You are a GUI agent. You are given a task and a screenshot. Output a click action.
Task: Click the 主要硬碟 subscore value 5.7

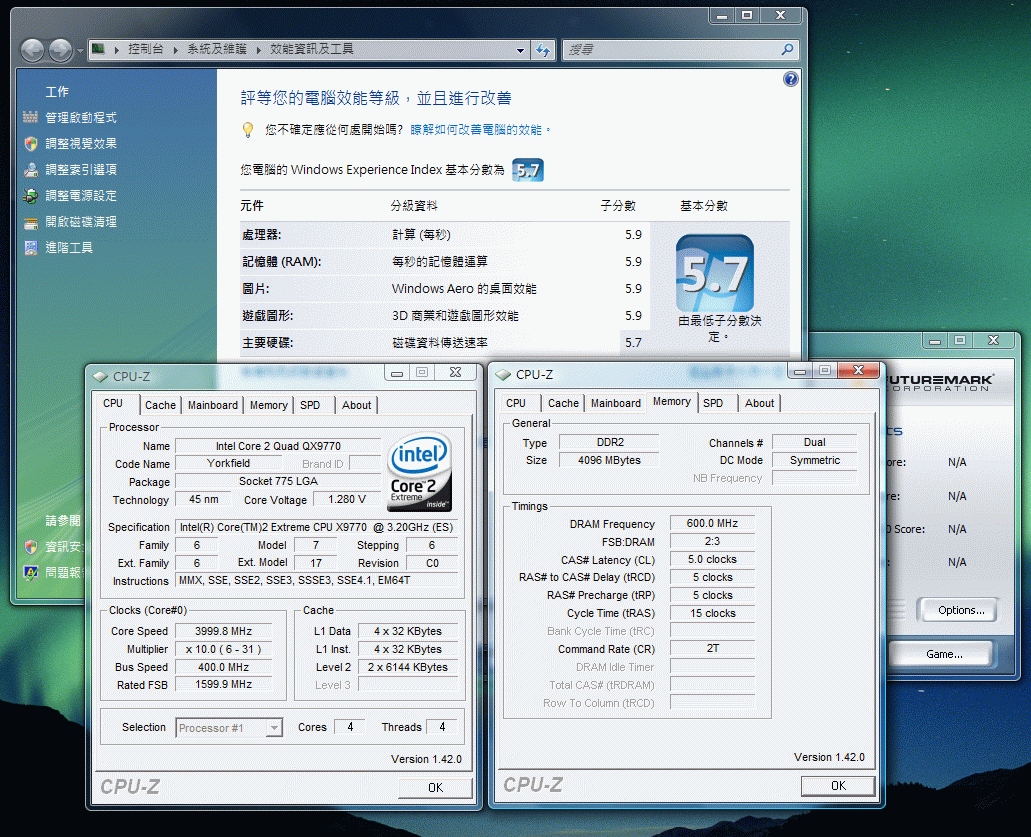pyautogui.click(x=633, y=343)
